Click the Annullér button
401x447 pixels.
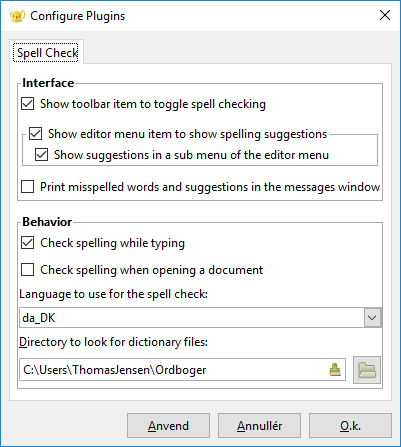point(259,426)
